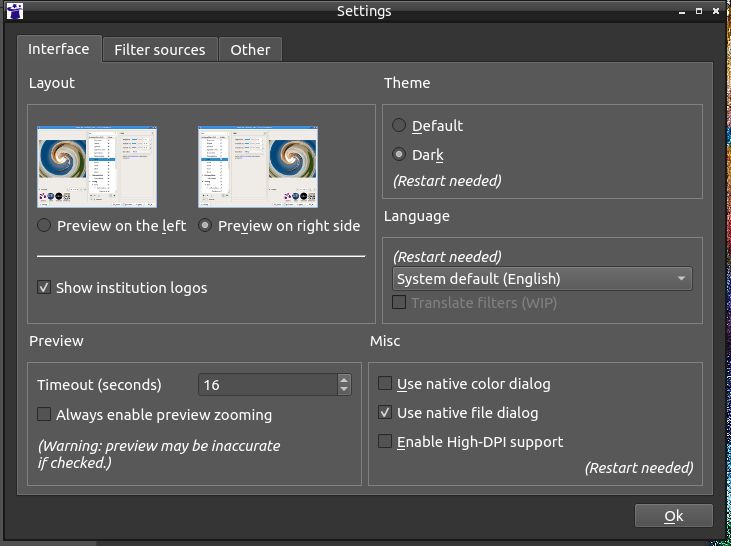
Task: Switch to the Interface tab
Action: (x=59, y=49)
